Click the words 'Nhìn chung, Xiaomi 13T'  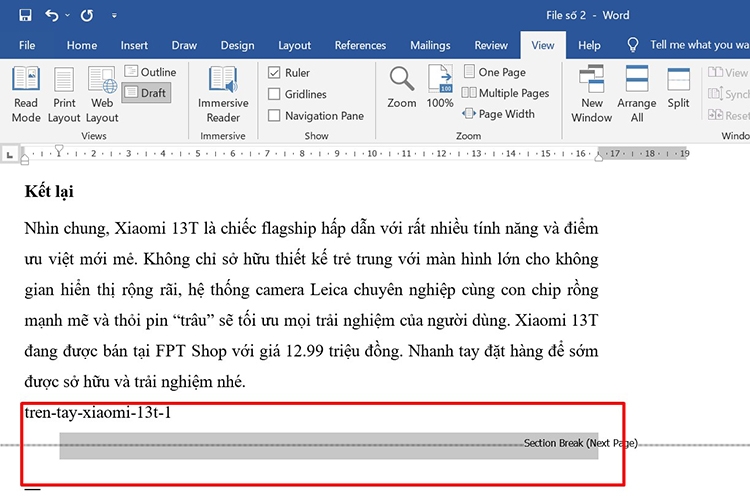[x=110, y=228]
